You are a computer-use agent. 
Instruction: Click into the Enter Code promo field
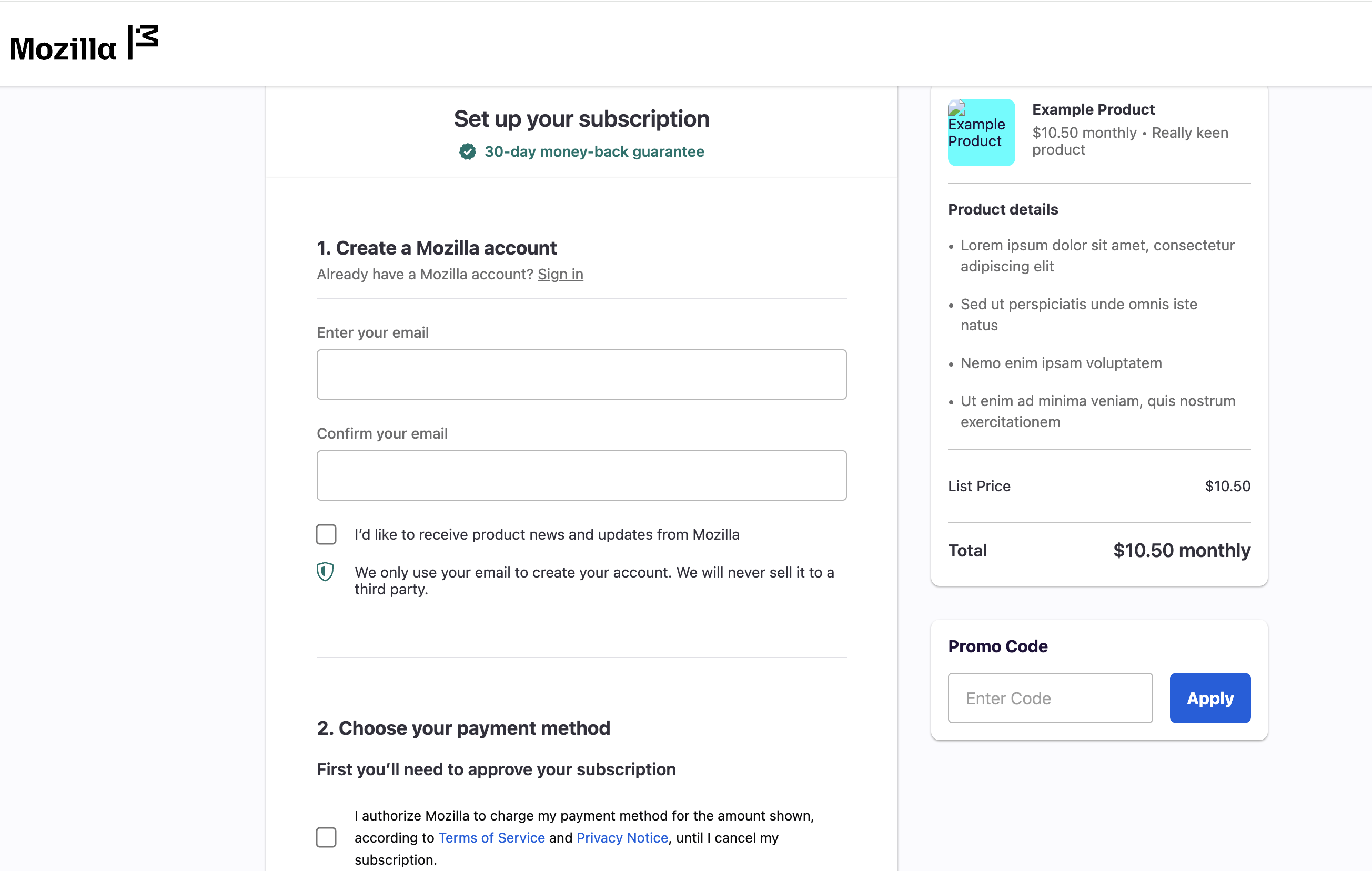point(1050,698)
